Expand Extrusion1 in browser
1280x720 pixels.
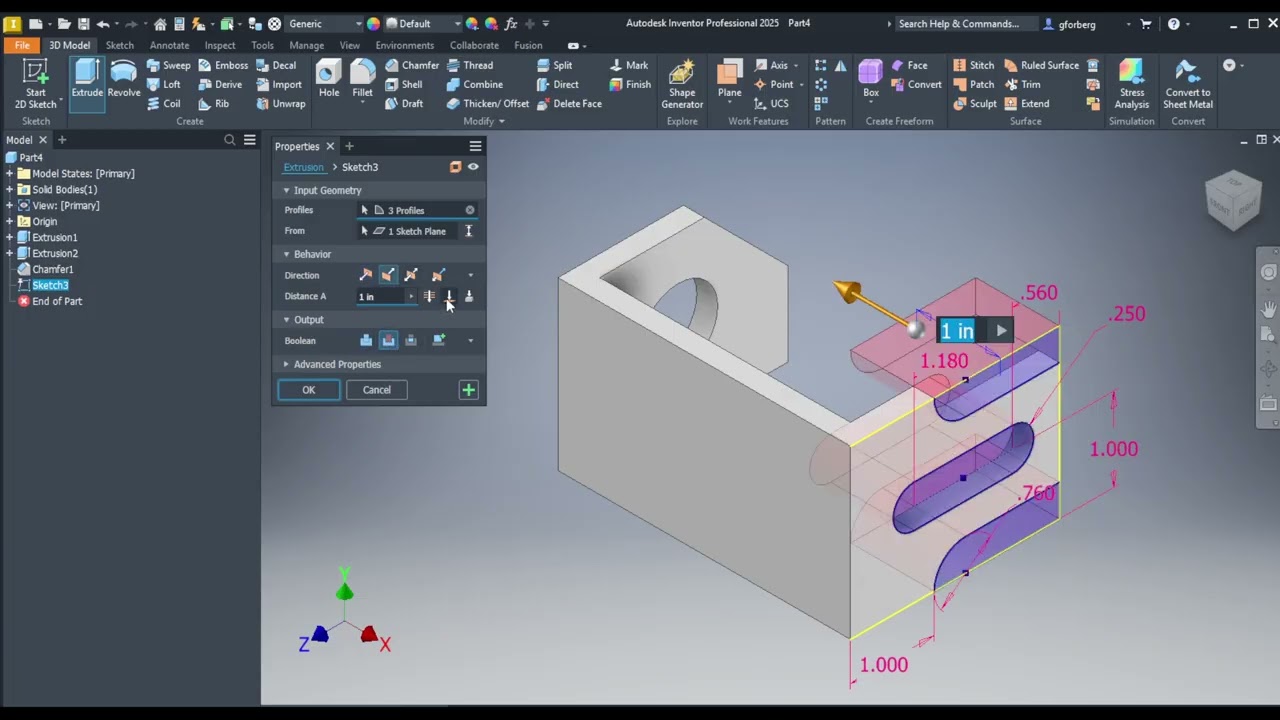pos(10,237)
